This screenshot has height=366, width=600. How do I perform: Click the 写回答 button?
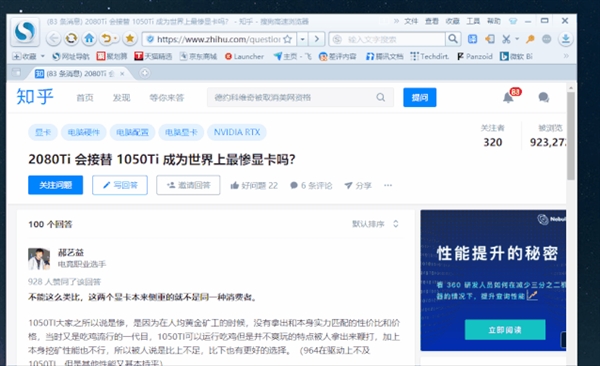point(120,185)
